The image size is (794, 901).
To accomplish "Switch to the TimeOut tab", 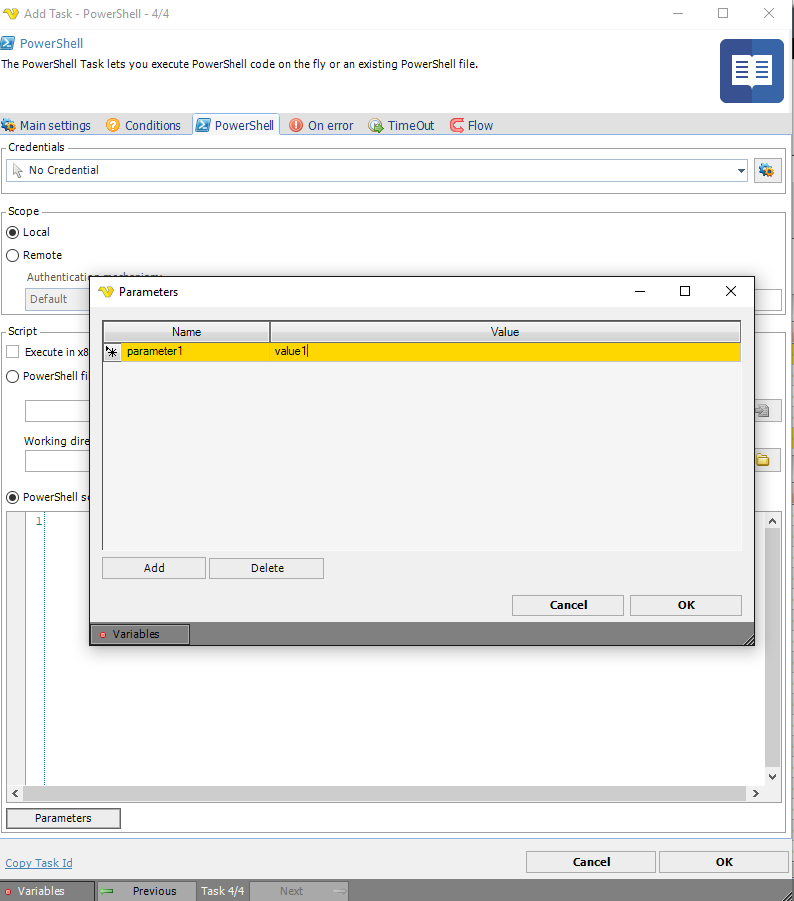I will point(401,125).
